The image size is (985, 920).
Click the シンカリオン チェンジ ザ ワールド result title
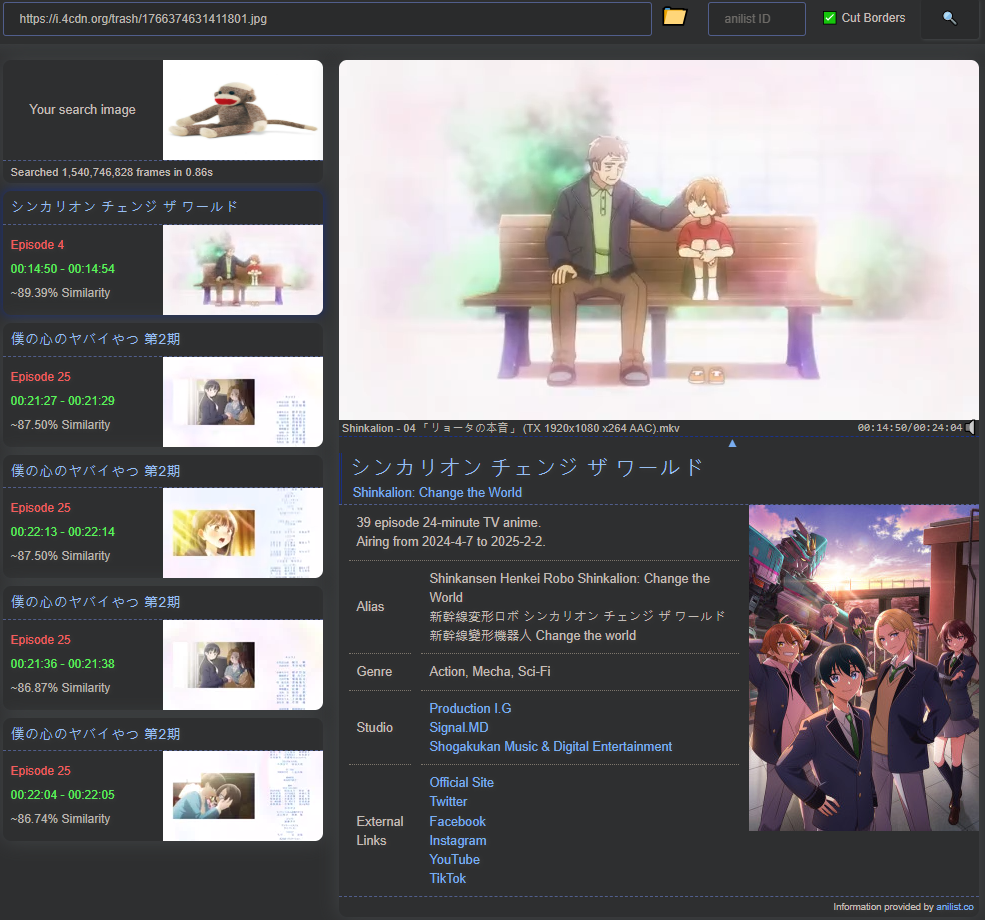click(x=124, y=207)
